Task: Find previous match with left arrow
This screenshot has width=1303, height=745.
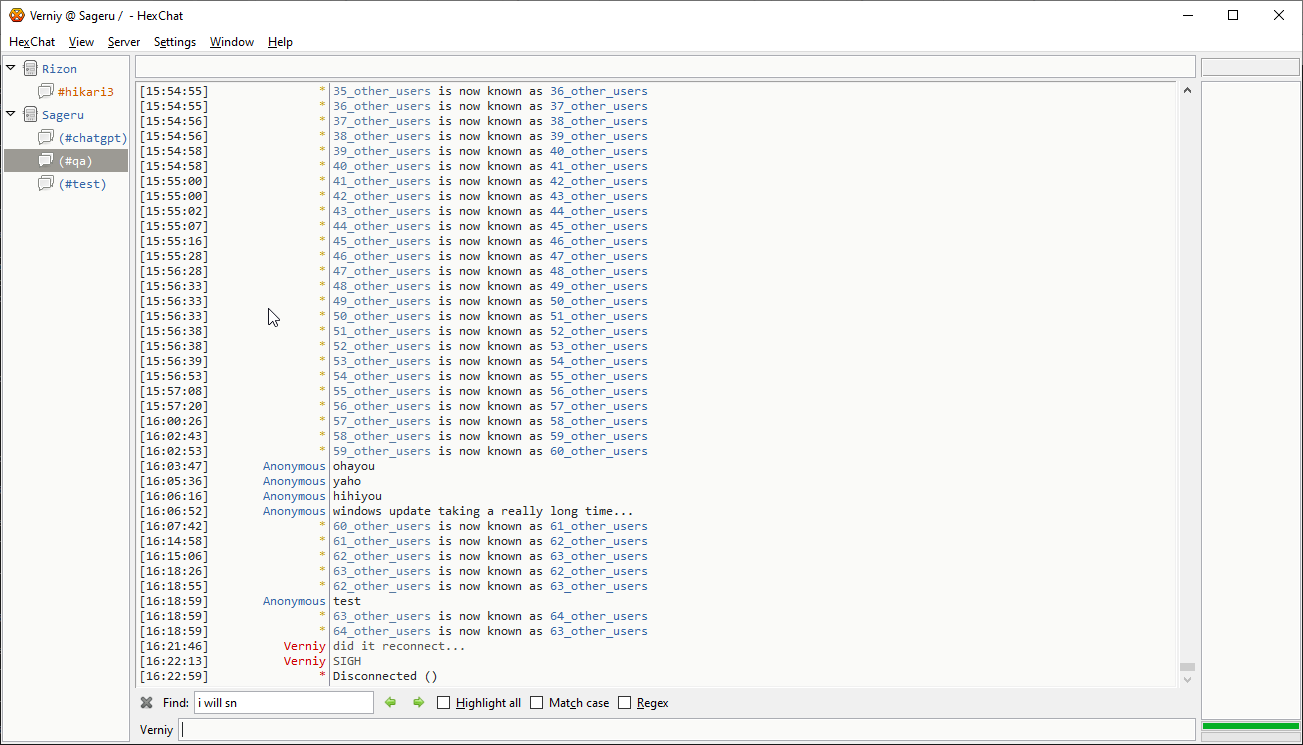Action: pos(391,703)
